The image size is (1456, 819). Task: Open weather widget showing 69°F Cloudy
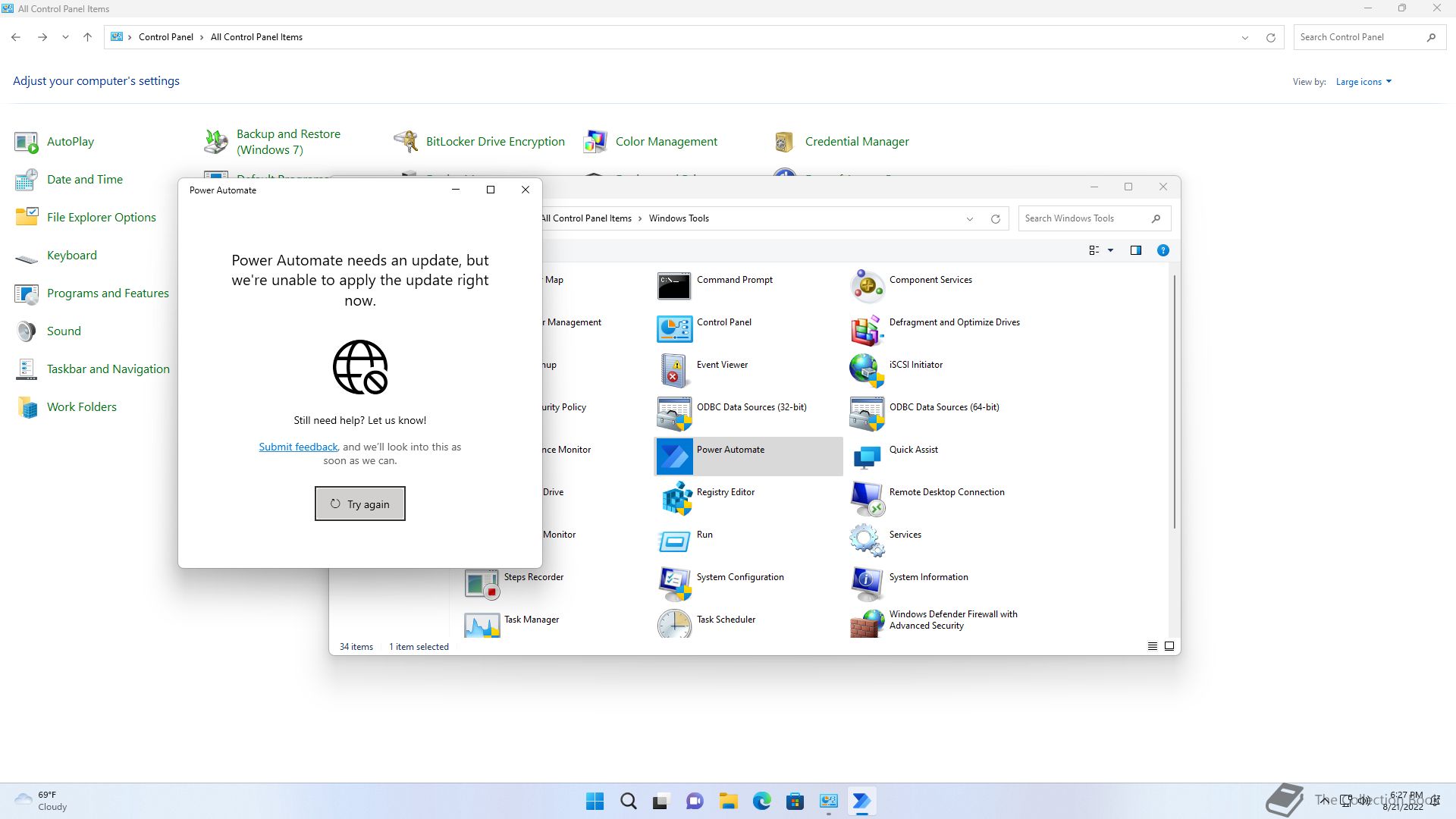(41, 801)
